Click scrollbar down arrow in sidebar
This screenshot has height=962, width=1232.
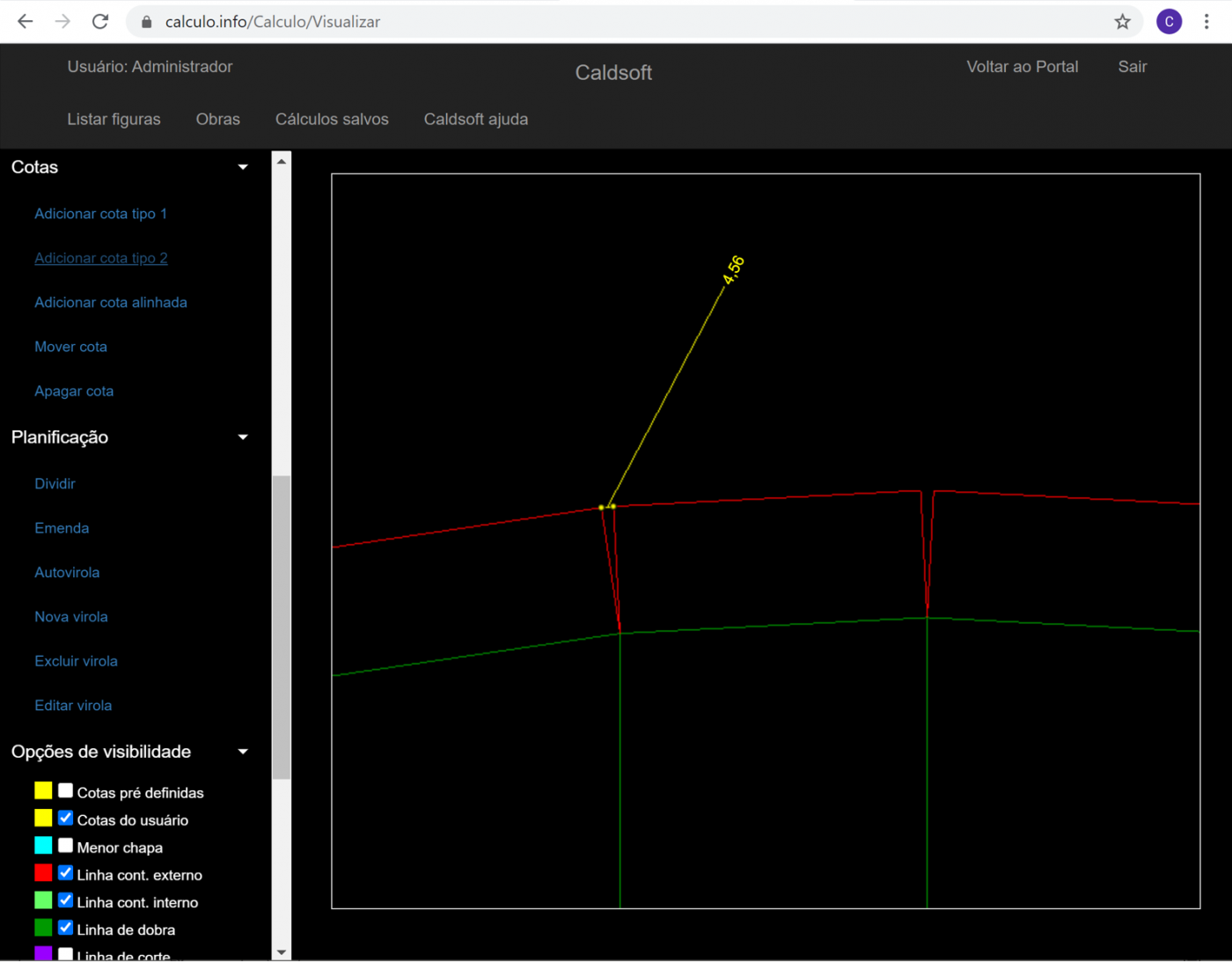pyautogui.click(x=282, y=951)
